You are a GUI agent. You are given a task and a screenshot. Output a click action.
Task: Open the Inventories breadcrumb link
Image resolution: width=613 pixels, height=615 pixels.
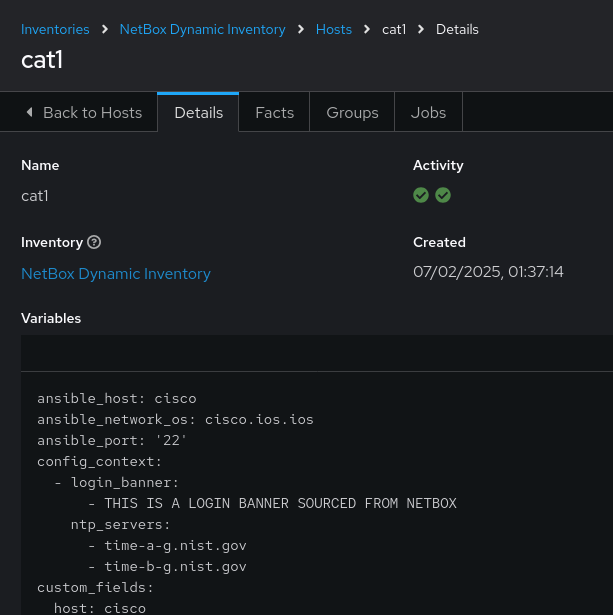point(55,29)
